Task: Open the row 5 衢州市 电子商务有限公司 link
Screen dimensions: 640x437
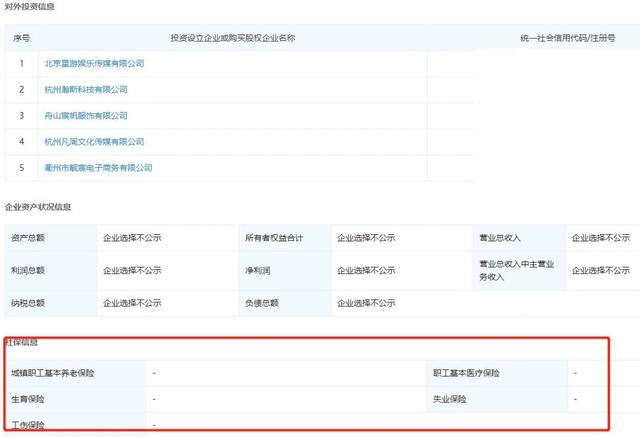Action: tap(98, 168)
